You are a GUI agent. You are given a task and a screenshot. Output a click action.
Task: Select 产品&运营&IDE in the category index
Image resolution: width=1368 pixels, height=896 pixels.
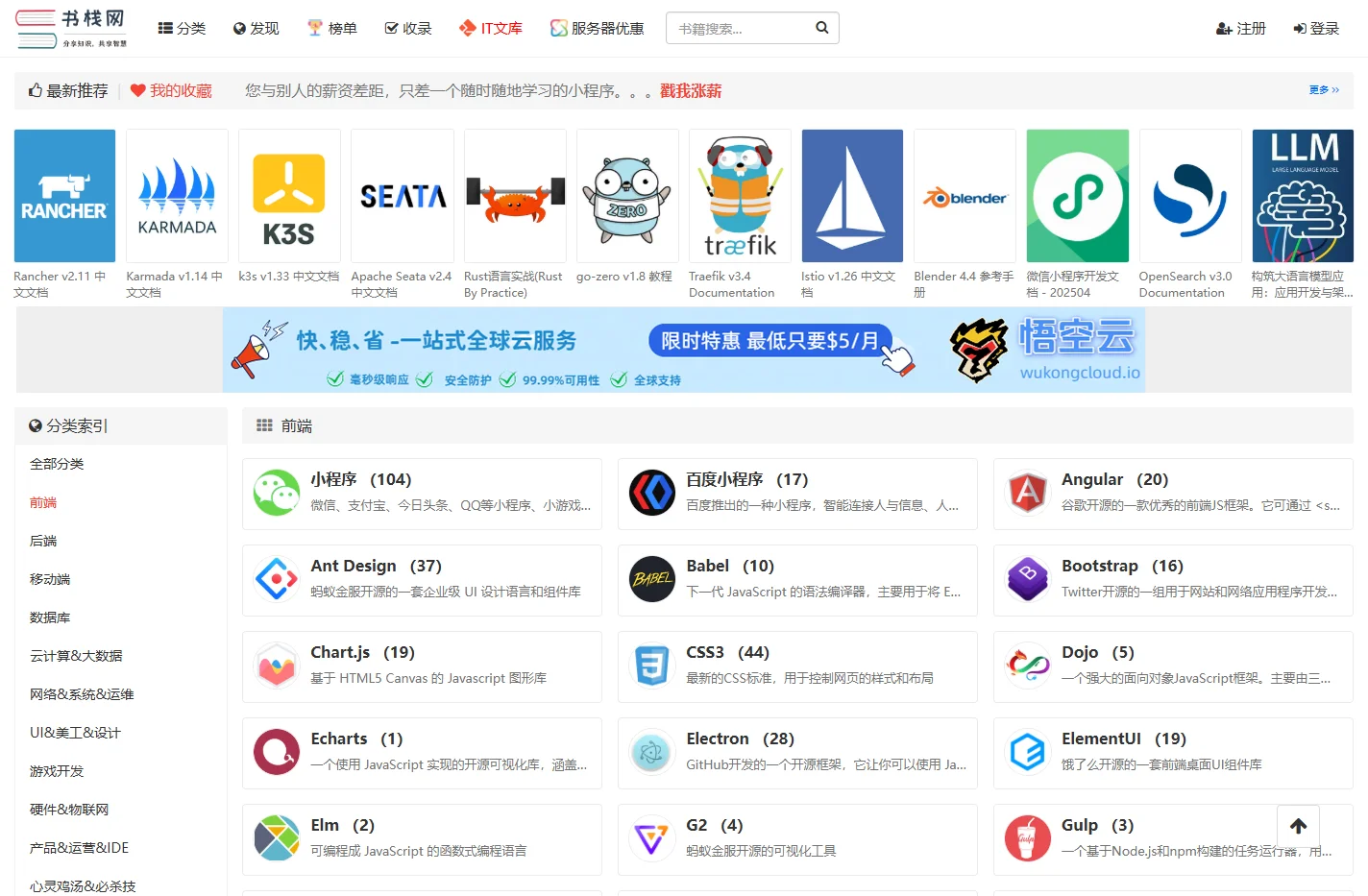[79, 848]
